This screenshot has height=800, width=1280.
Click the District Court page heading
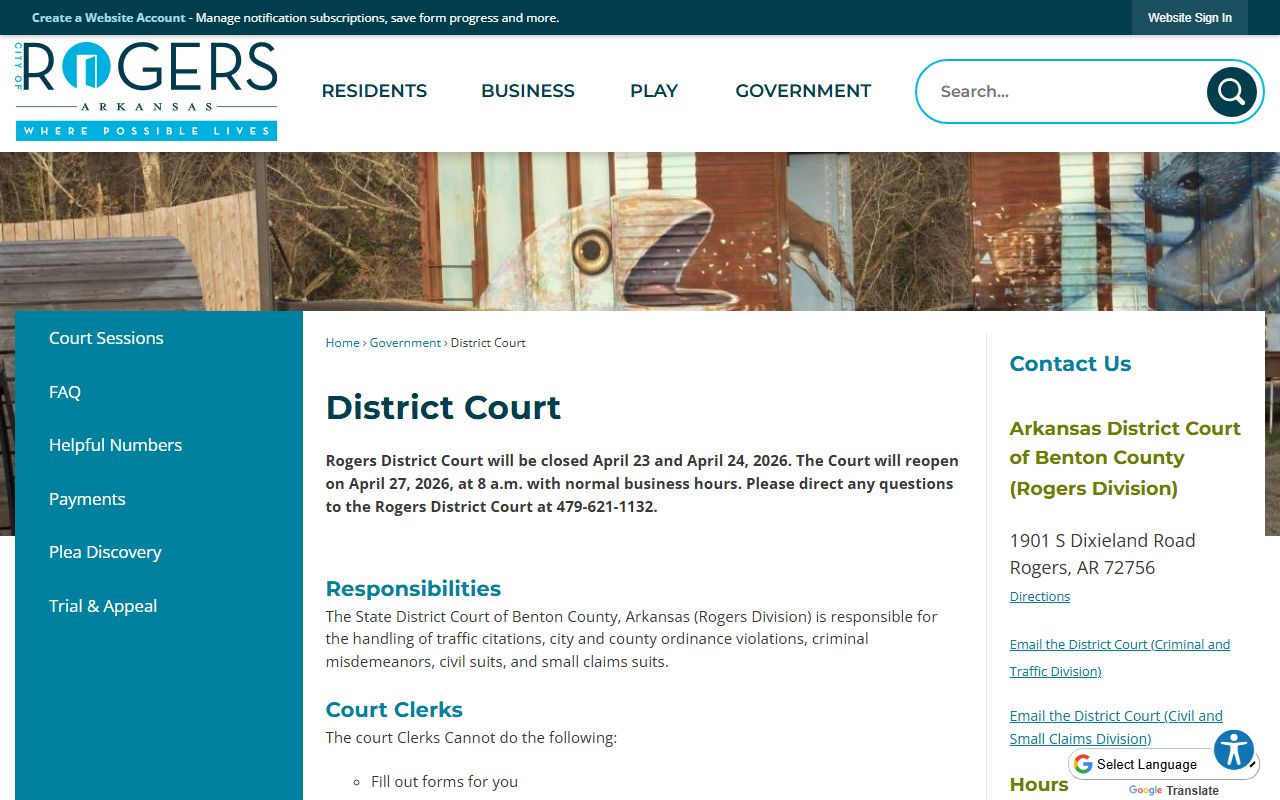point(443,407)
